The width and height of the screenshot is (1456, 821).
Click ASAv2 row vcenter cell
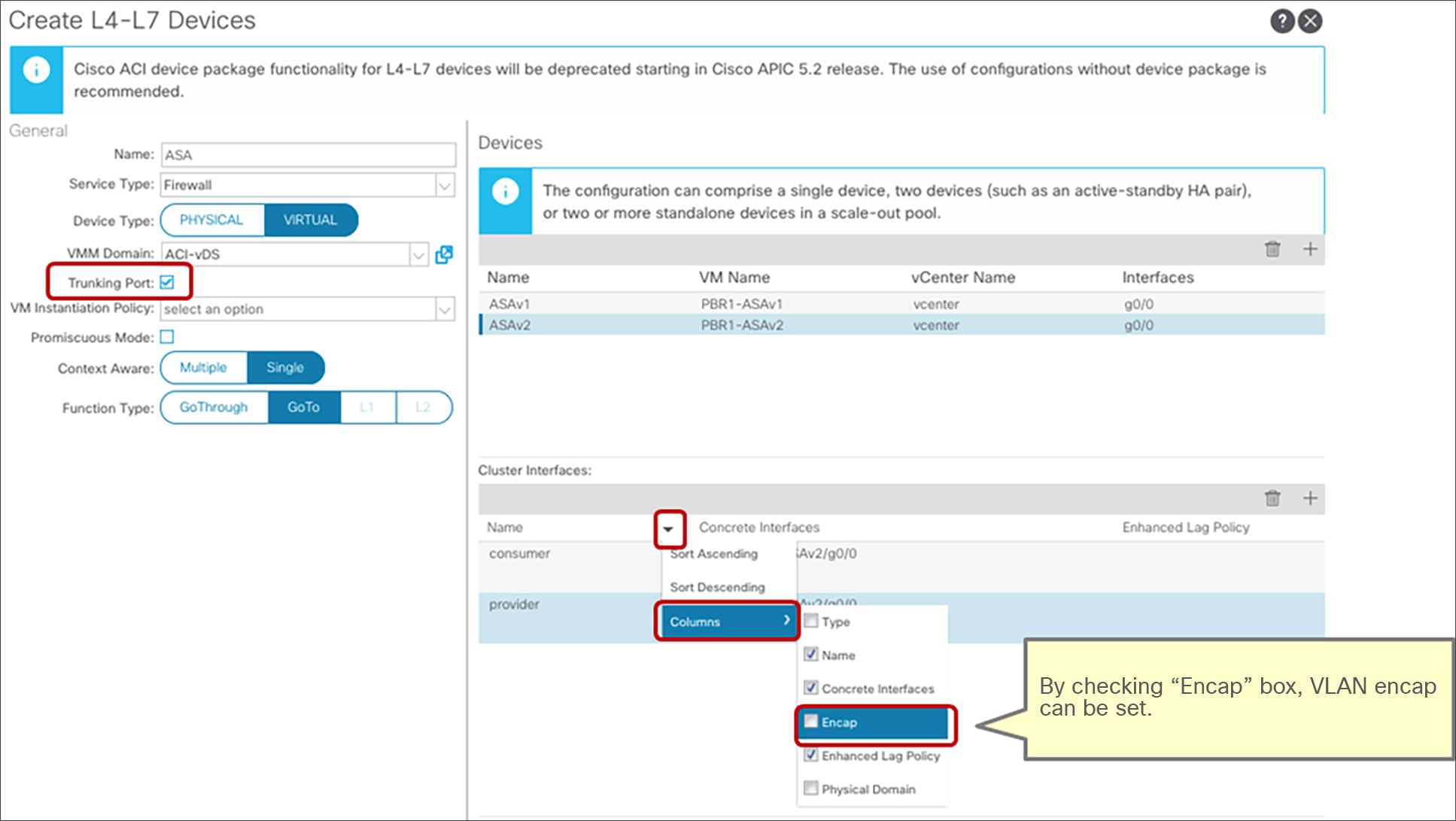coord(936,325)
